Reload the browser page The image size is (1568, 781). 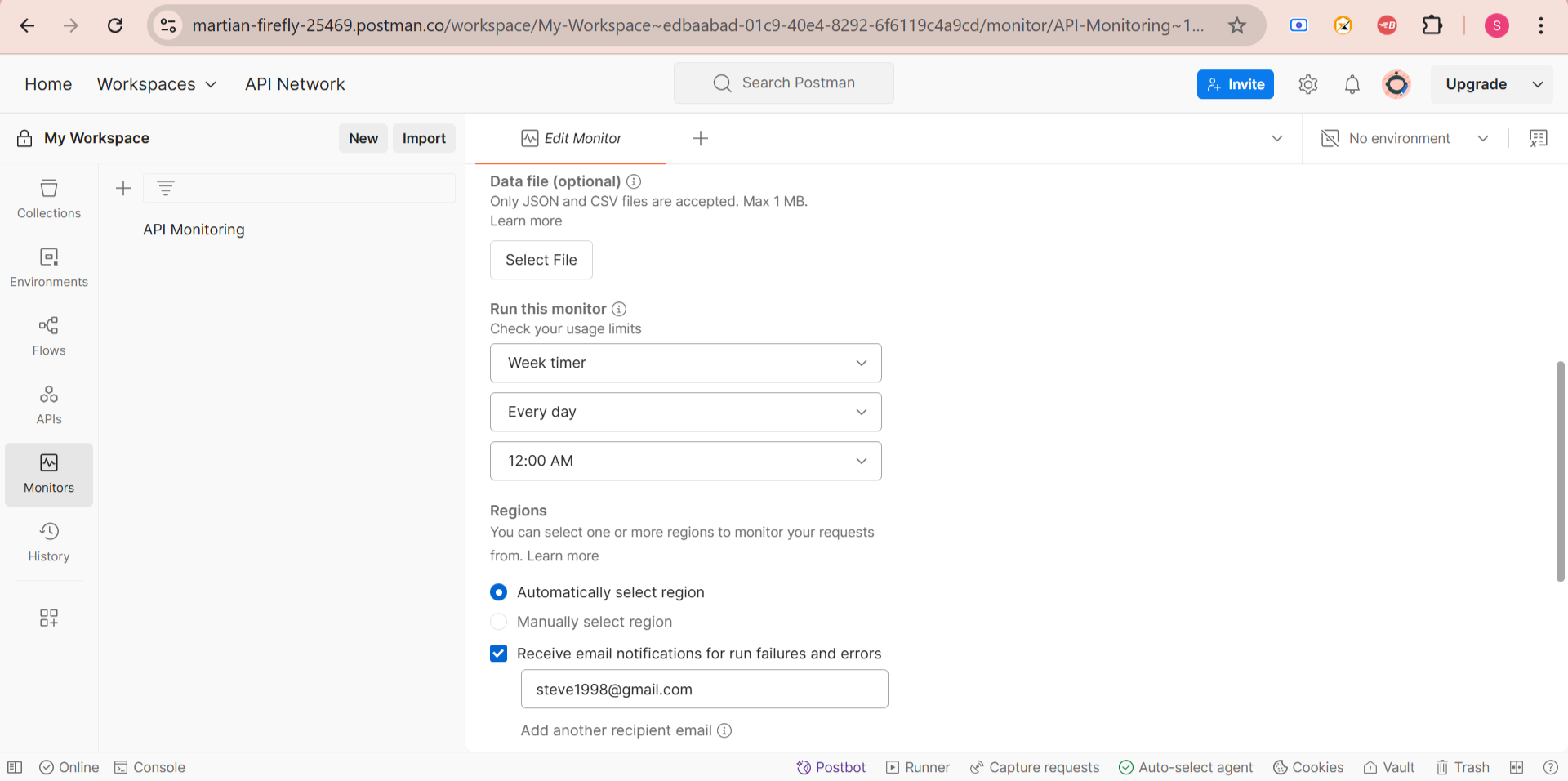115,25
